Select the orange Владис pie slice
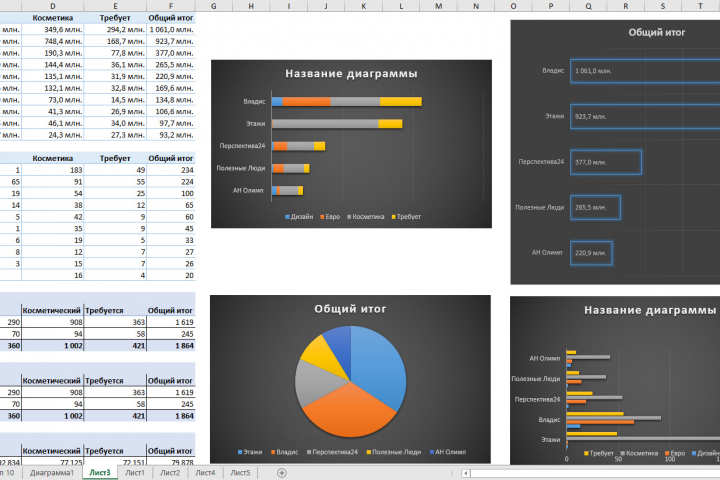This screenshot has height=480, width=720. (347, 411)
